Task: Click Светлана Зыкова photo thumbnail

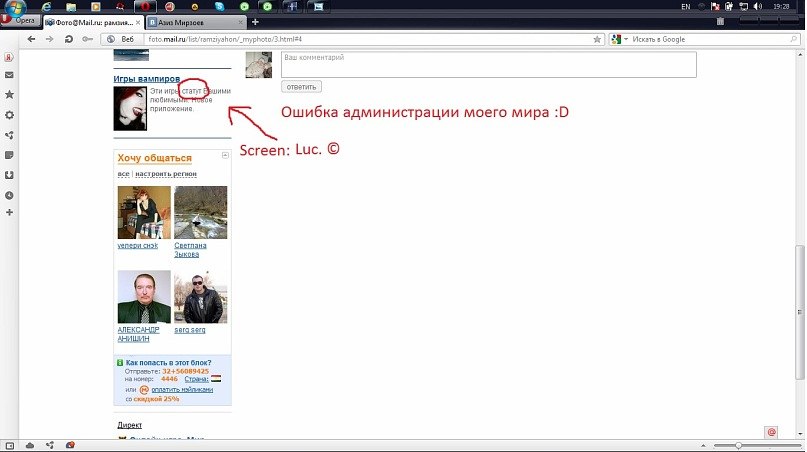Action: [x=200, y=212]
